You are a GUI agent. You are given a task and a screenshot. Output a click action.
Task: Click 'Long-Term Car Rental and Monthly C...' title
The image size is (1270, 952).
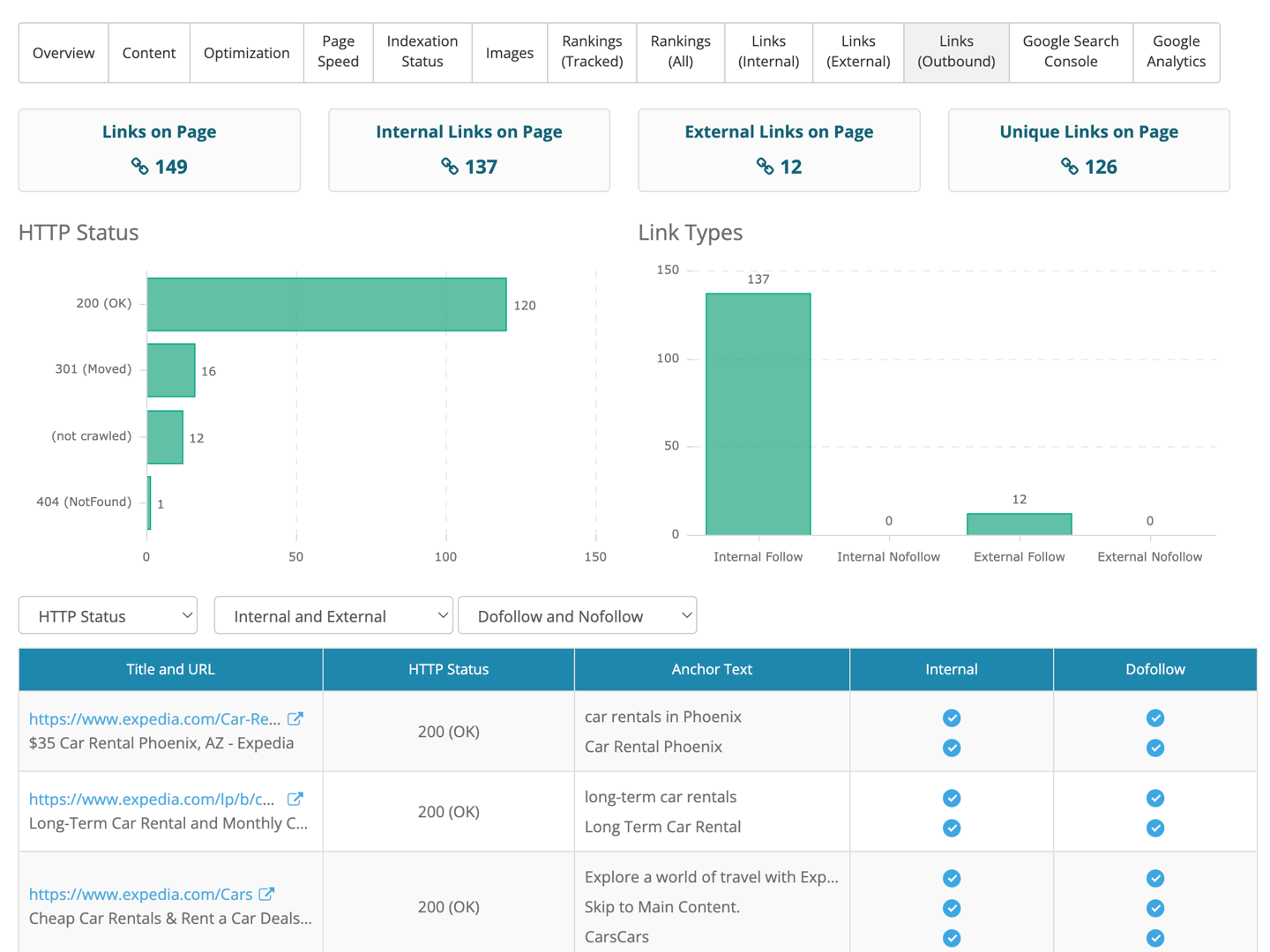point(168,823)
